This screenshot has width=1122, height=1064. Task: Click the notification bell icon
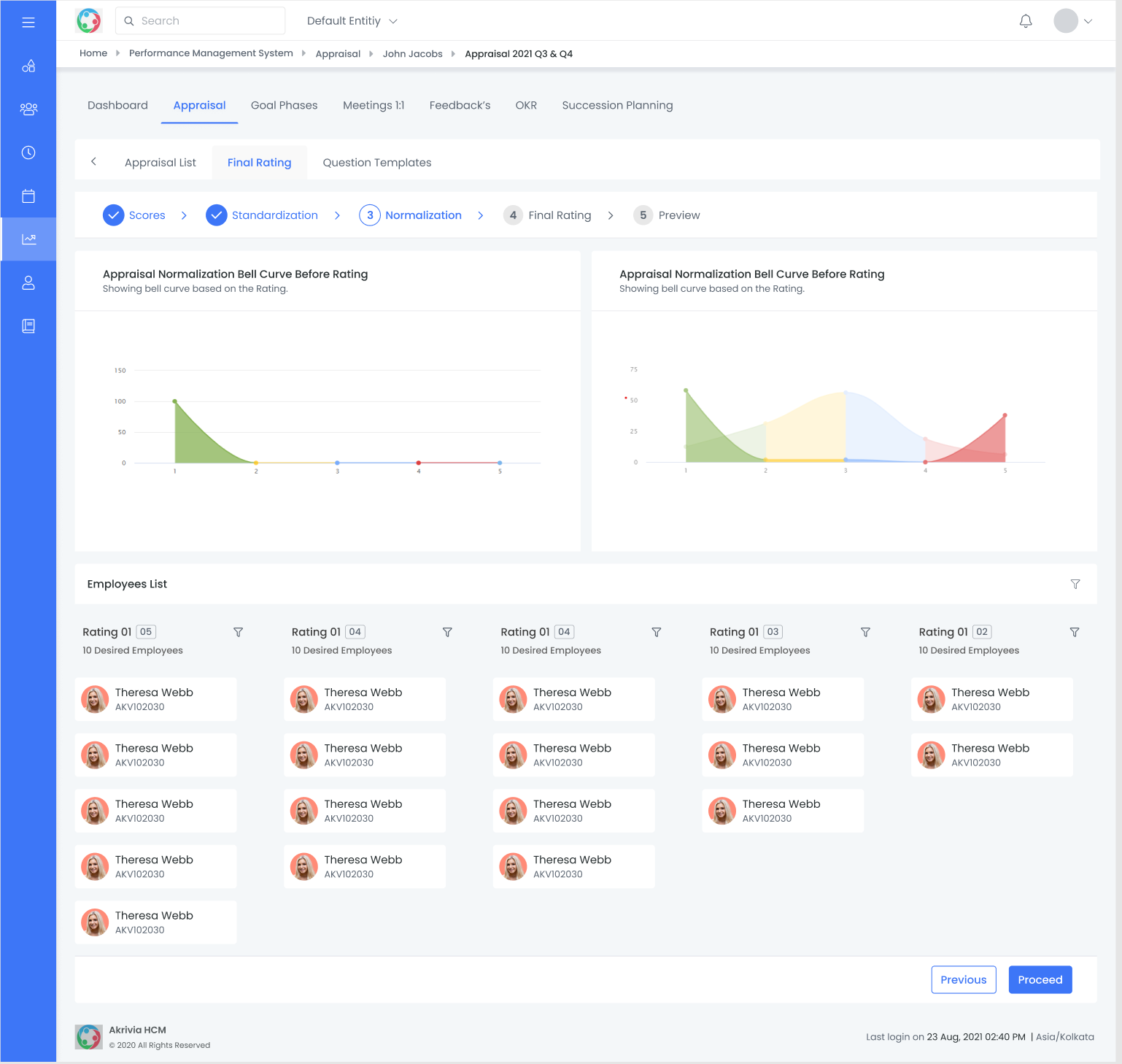point(1025,20)
